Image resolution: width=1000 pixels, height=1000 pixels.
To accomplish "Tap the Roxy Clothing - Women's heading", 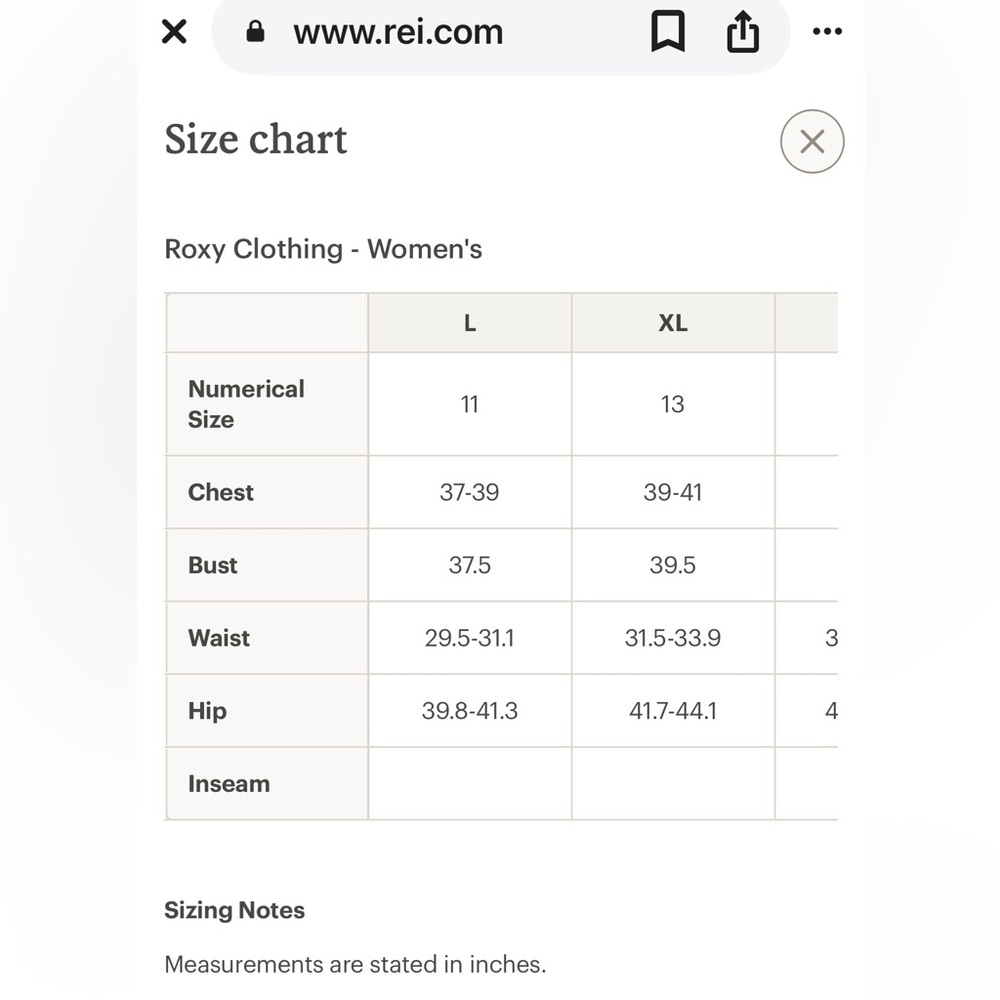I will click(323, 249).
